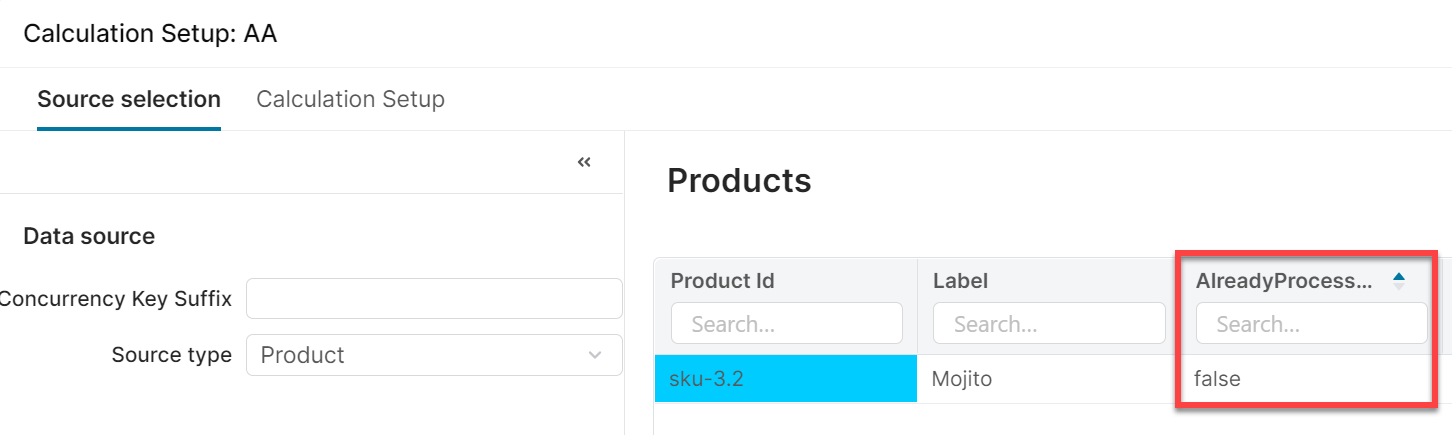This screenshot has width=1452, height=435.
Task: Click the Label column search field
Action: tap(1048, 324)
